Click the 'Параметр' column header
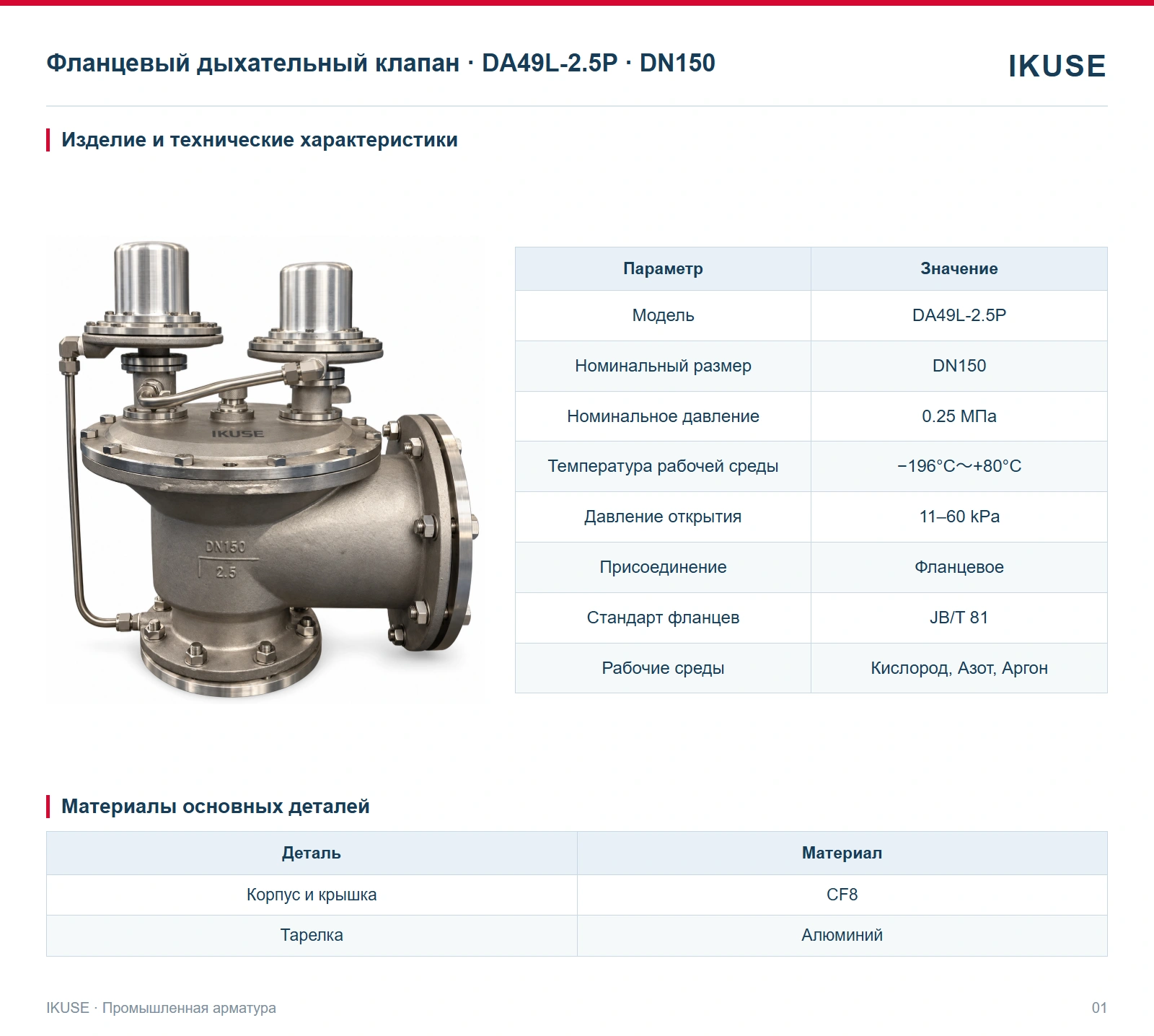Image resolution: width=1154 pixels, height=1036 pixels. tap(663, 269)
